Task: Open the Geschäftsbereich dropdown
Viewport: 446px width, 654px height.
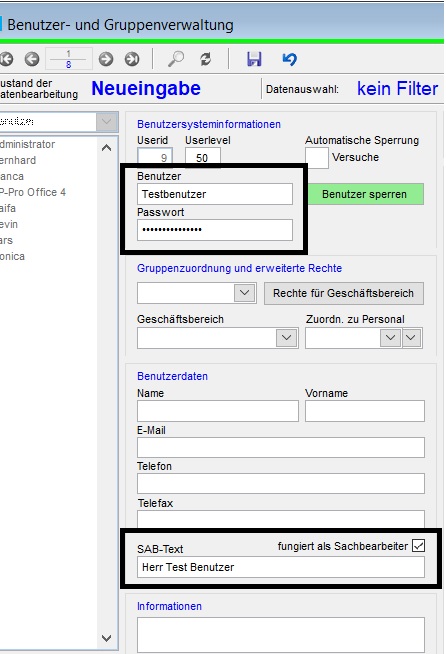Action: click(286, 337)
